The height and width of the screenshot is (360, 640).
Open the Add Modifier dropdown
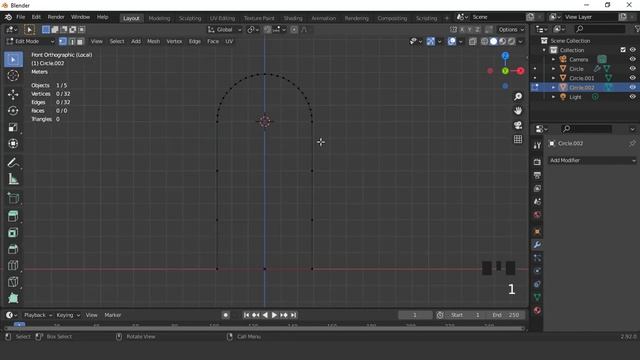click(592, 160)
